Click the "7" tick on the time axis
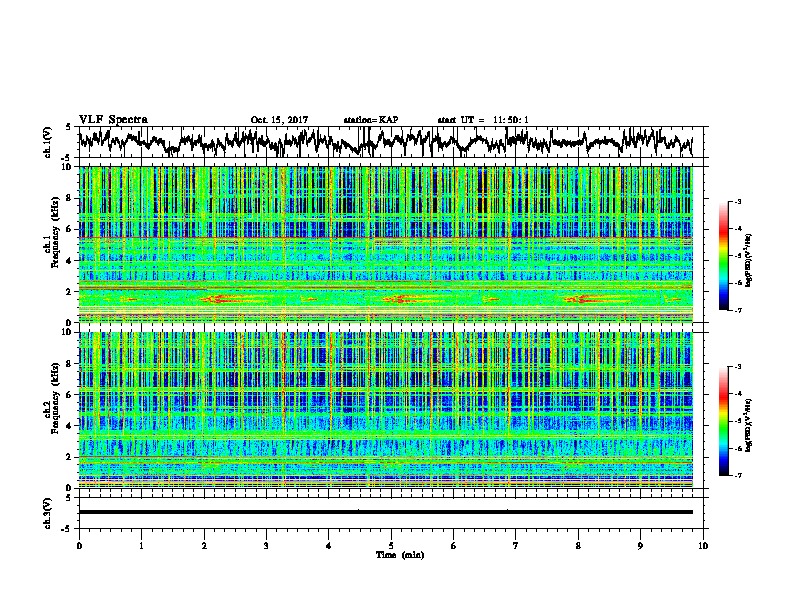792x612 pixels. click(x=516, y=546)
